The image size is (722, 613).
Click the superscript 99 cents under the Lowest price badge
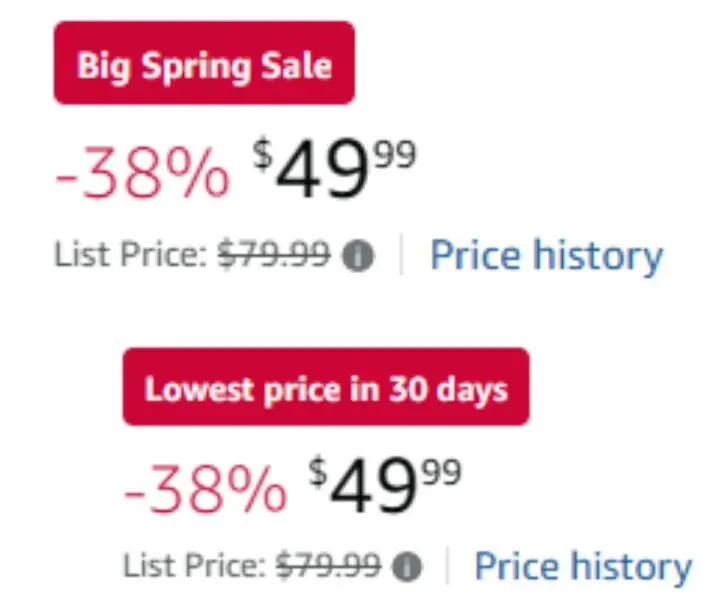tap(440, 470)
